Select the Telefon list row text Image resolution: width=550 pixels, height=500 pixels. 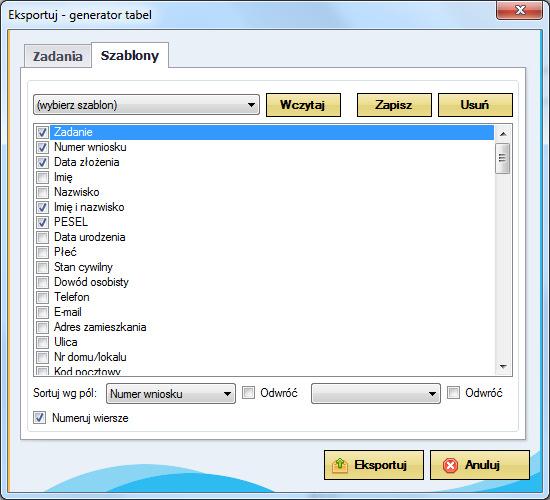click(72, 297)
